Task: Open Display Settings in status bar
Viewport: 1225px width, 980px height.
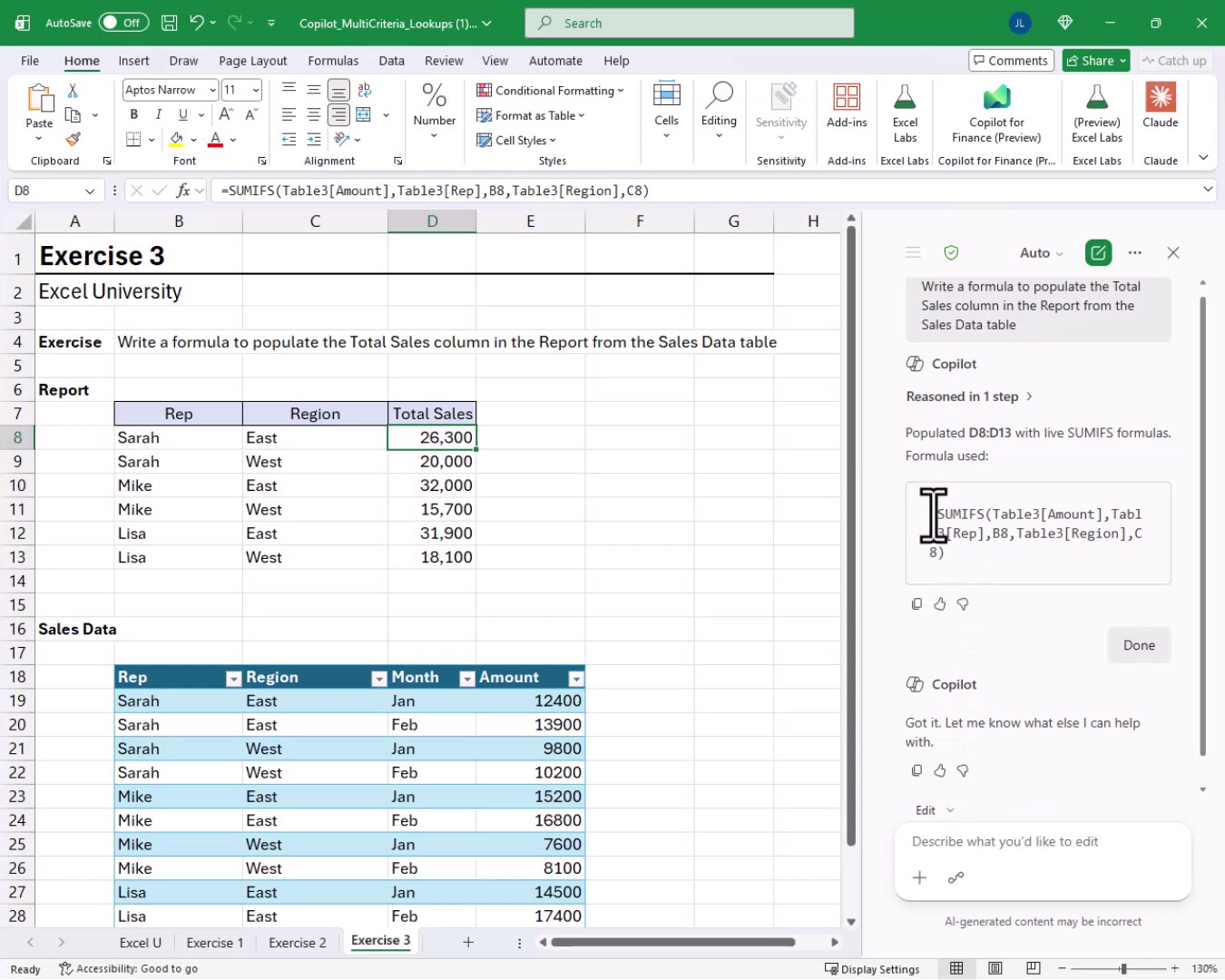Action: 871,968
